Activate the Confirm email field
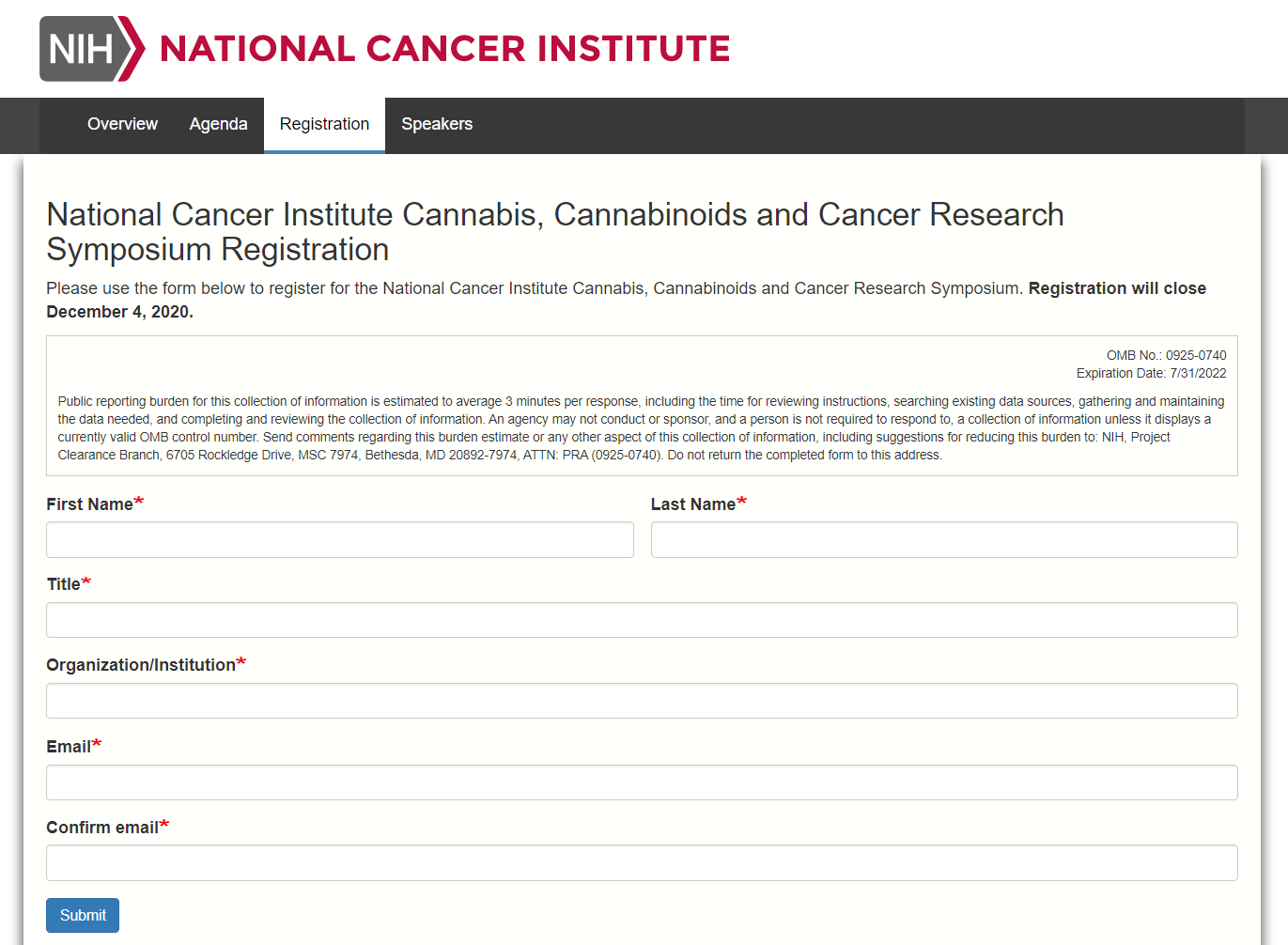 pyautogui.click(x=642, y=863)
